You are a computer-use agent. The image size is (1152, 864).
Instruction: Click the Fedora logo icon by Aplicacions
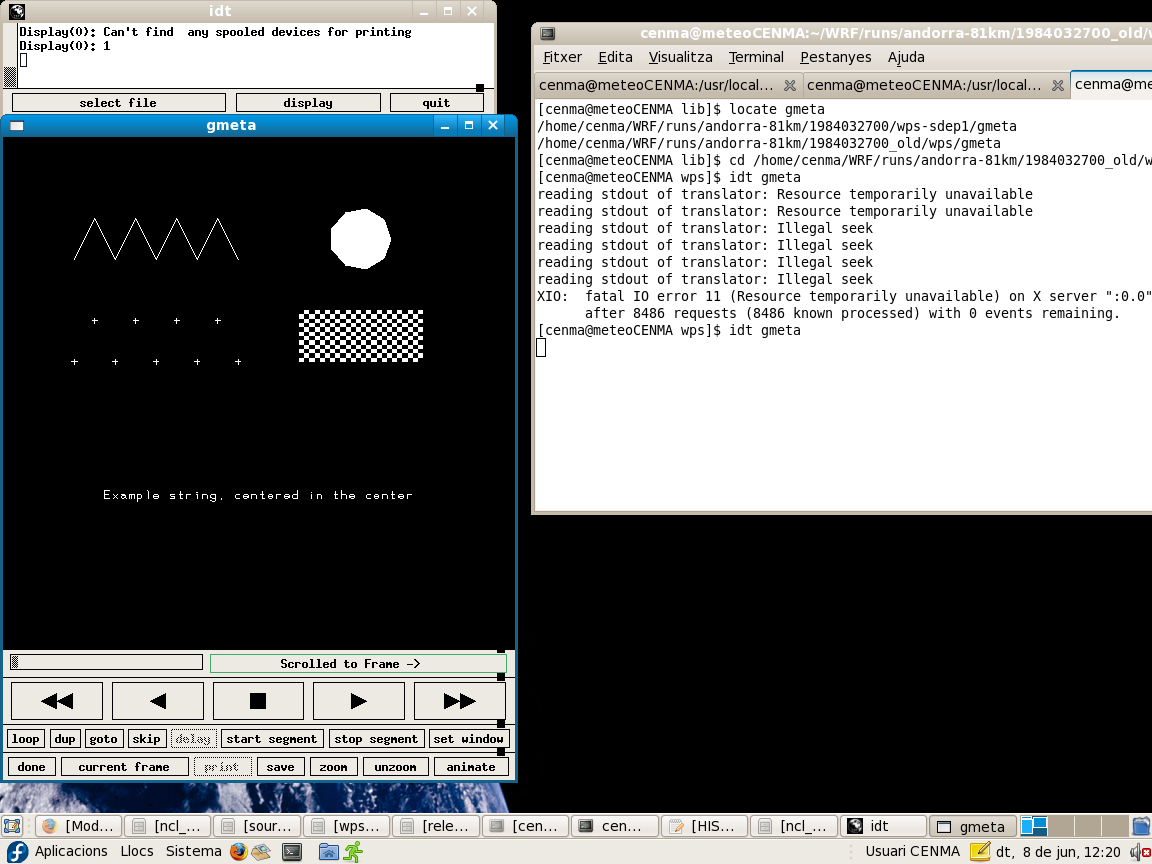point(17,852)
